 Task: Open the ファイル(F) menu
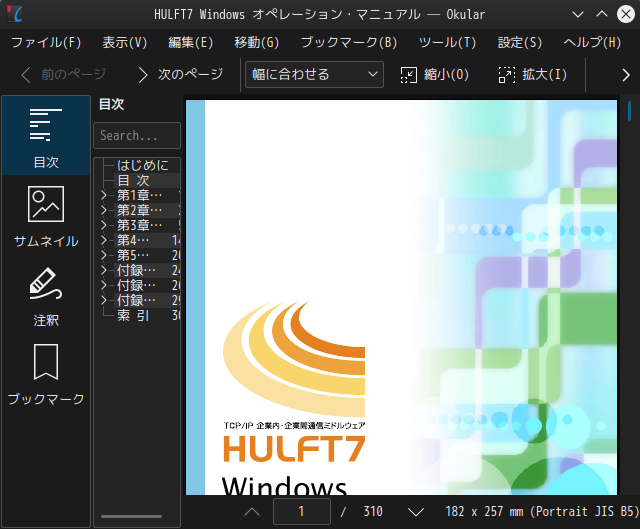point(46,42)
